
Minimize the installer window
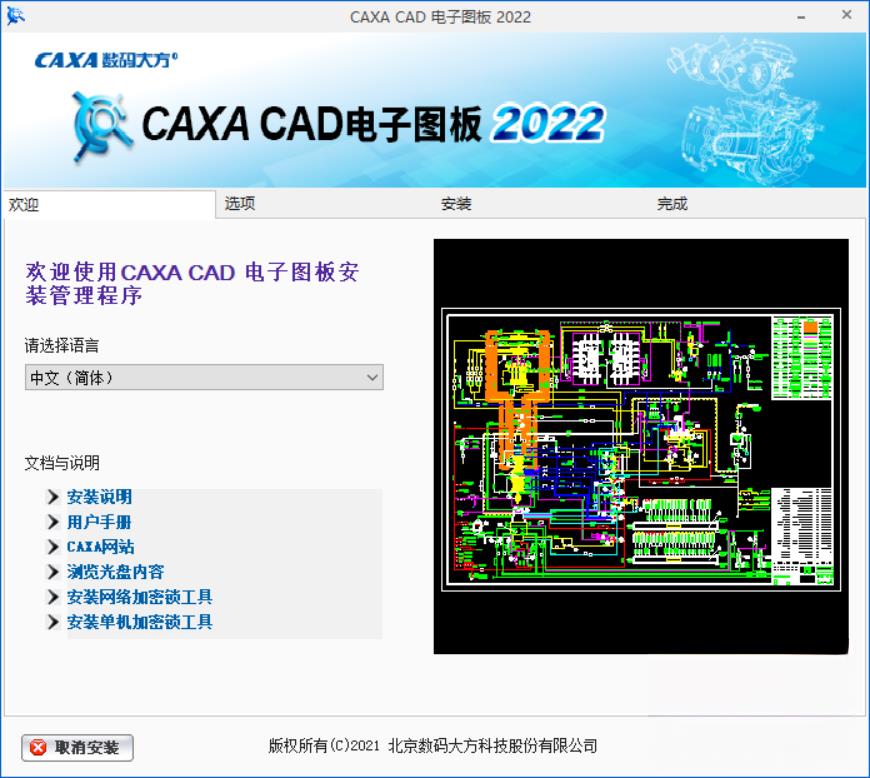(801, 17)
